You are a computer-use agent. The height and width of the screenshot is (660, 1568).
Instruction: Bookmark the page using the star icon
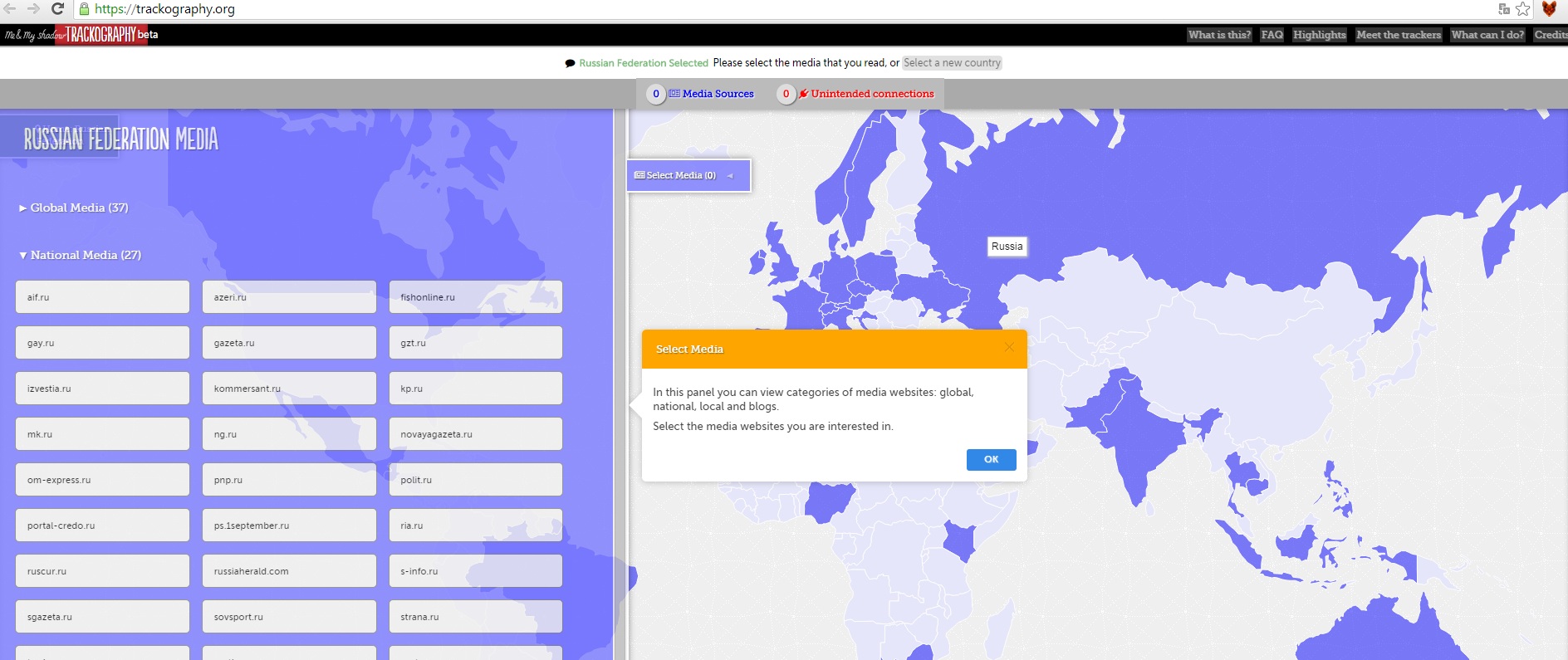point(1523,9)
